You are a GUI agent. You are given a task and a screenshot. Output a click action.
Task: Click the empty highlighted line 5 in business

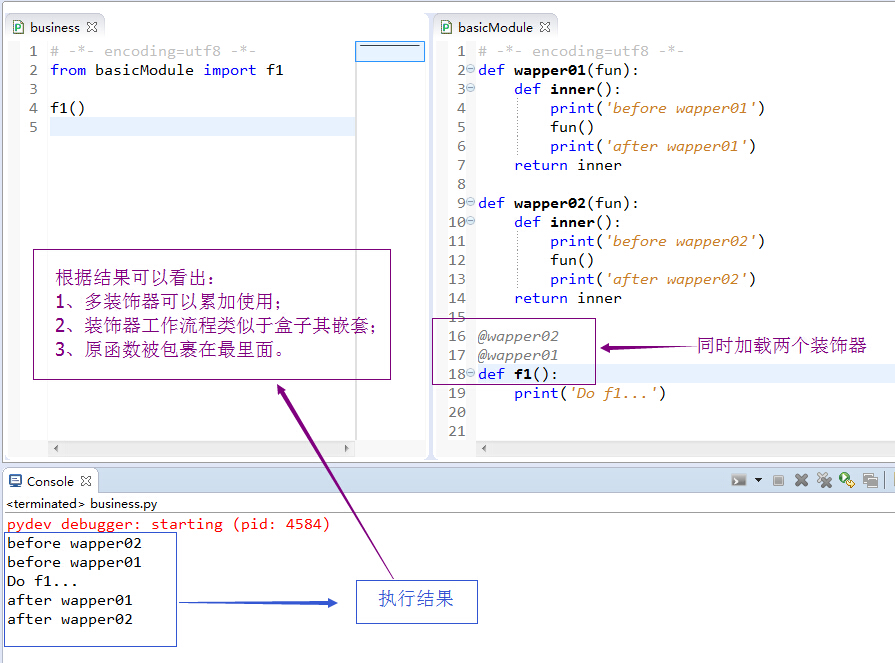pos(202,127)
